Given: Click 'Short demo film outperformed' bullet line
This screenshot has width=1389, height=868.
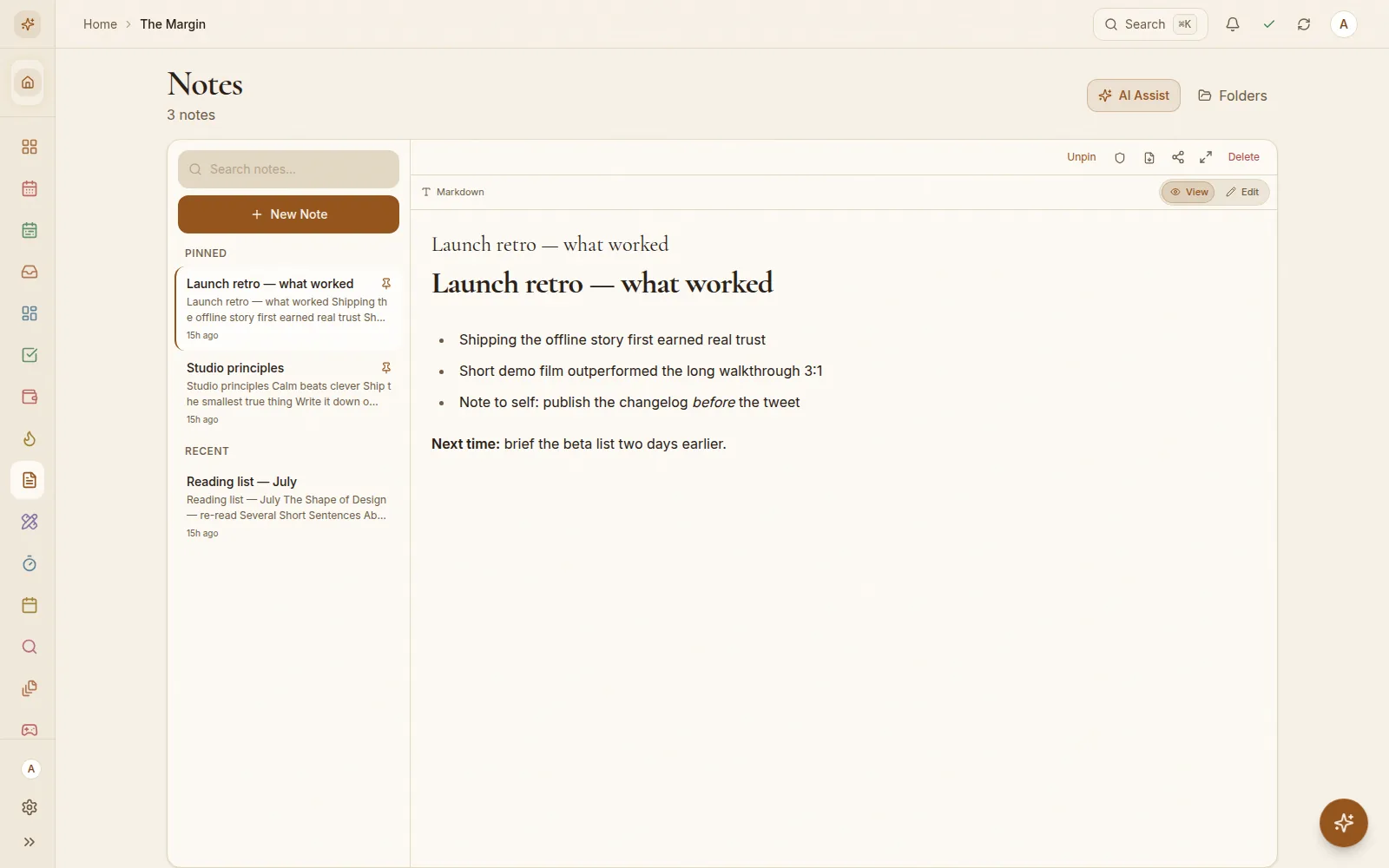Looking at the screenshot, I should click(641, 371).
